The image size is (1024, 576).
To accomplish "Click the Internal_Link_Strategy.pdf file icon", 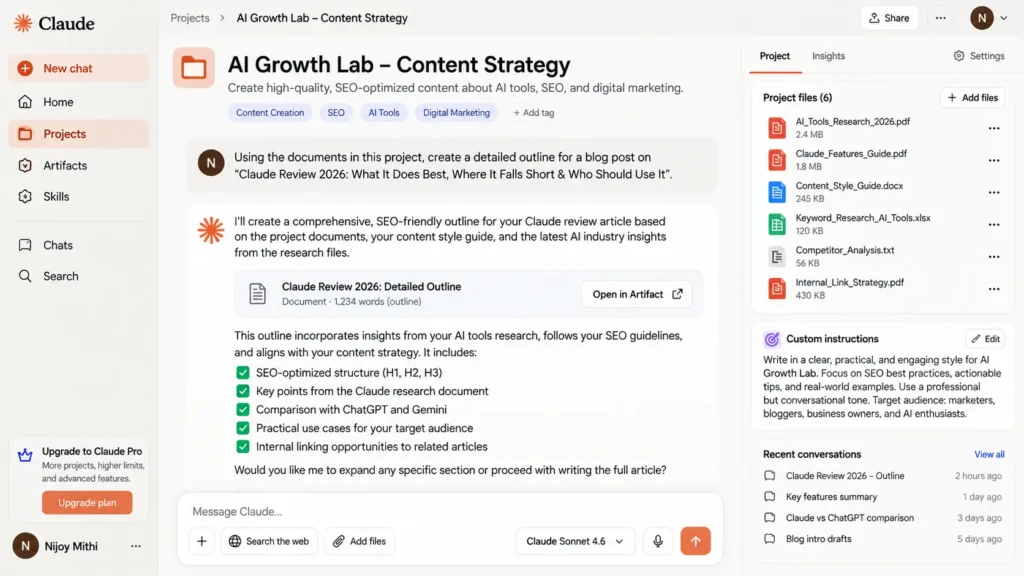I will click(x=776, y=288).
